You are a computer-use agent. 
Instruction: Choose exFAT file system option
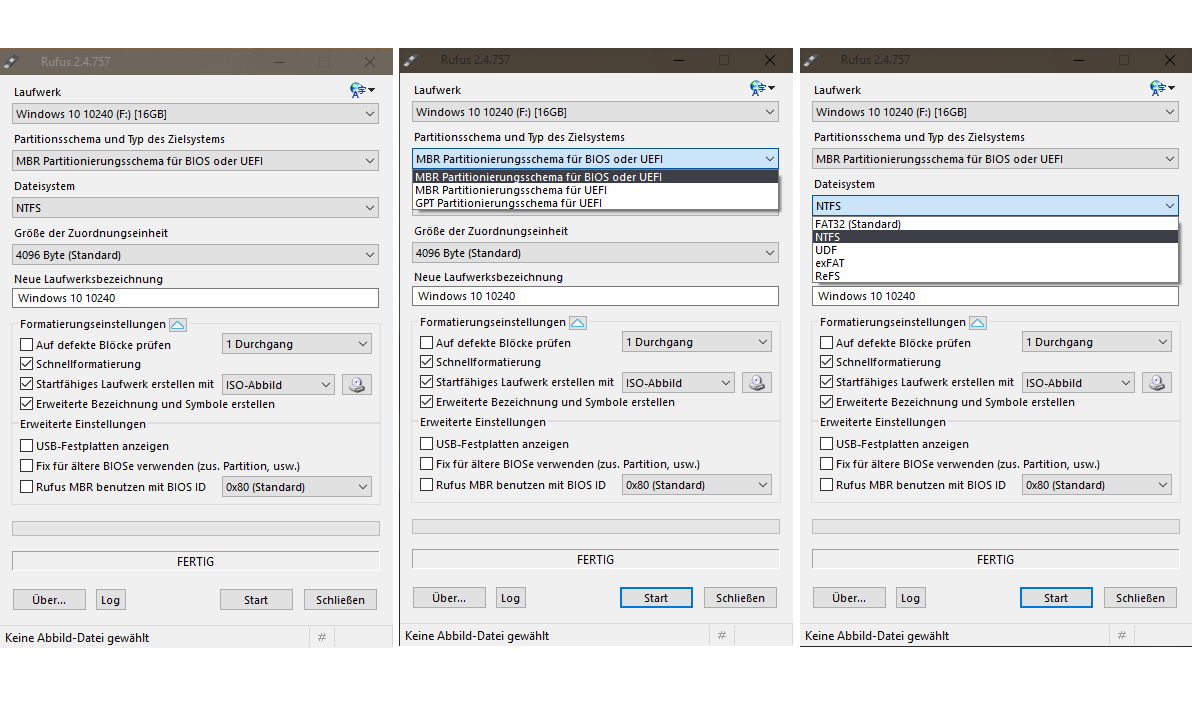tap(995, 263)
